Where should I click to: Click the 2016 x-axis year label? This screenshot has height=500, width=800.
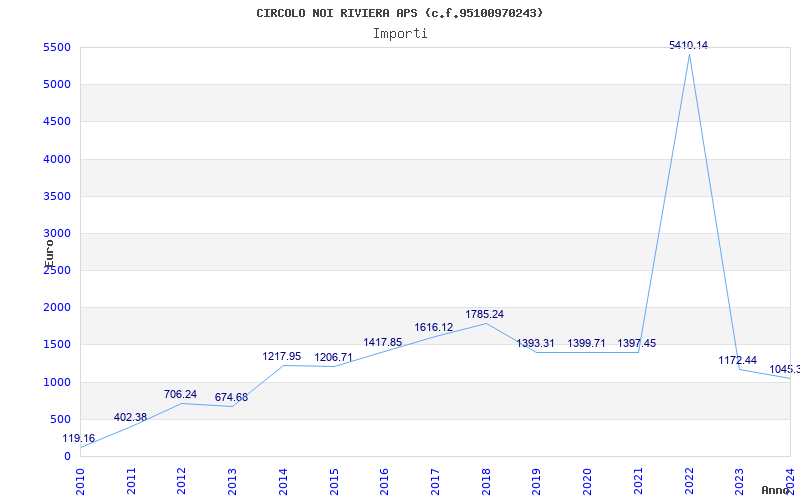(384, 481)
